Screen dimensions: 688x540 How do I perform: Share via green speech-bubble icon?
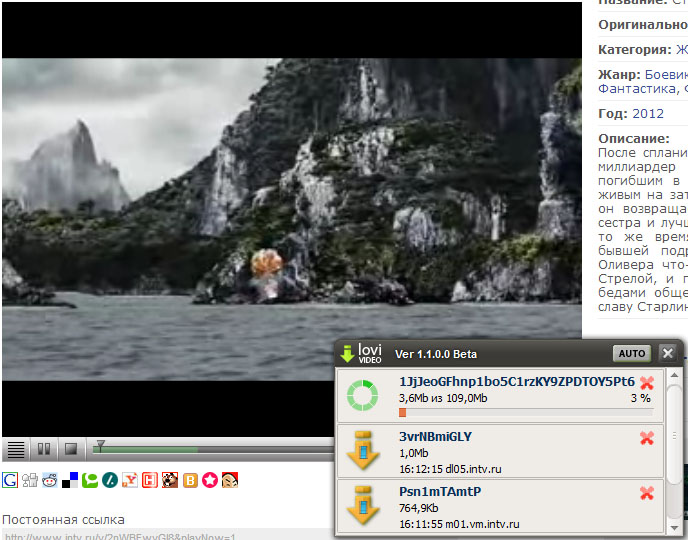[90, 480]
